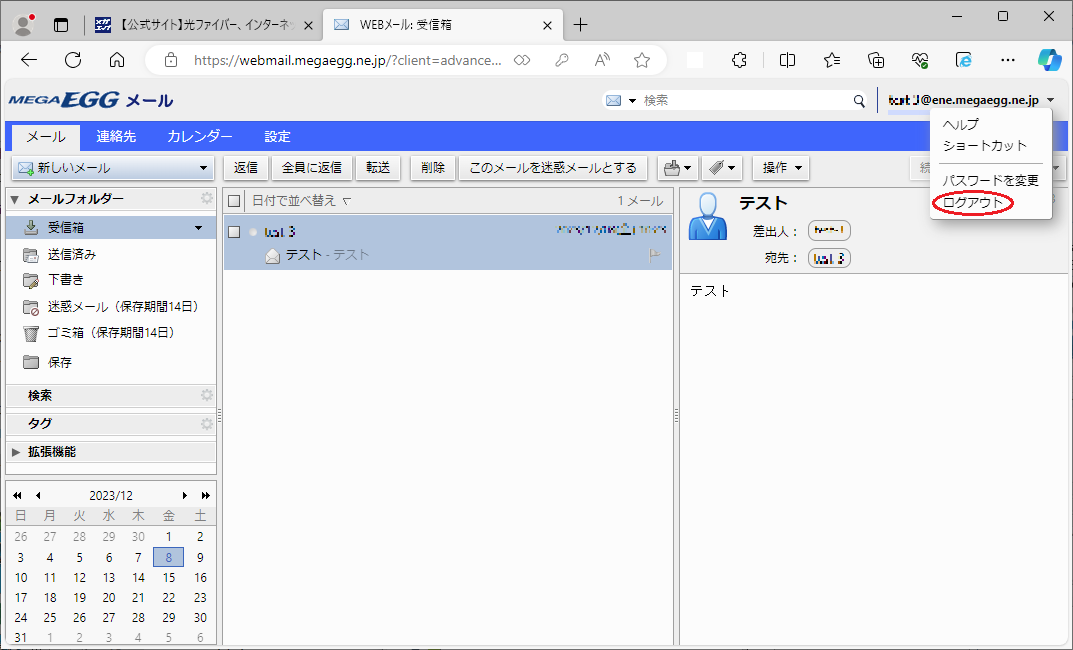Screen dimensions: 1073x650
Task: Click the search magnifier icon
Action: coord(859,101)
